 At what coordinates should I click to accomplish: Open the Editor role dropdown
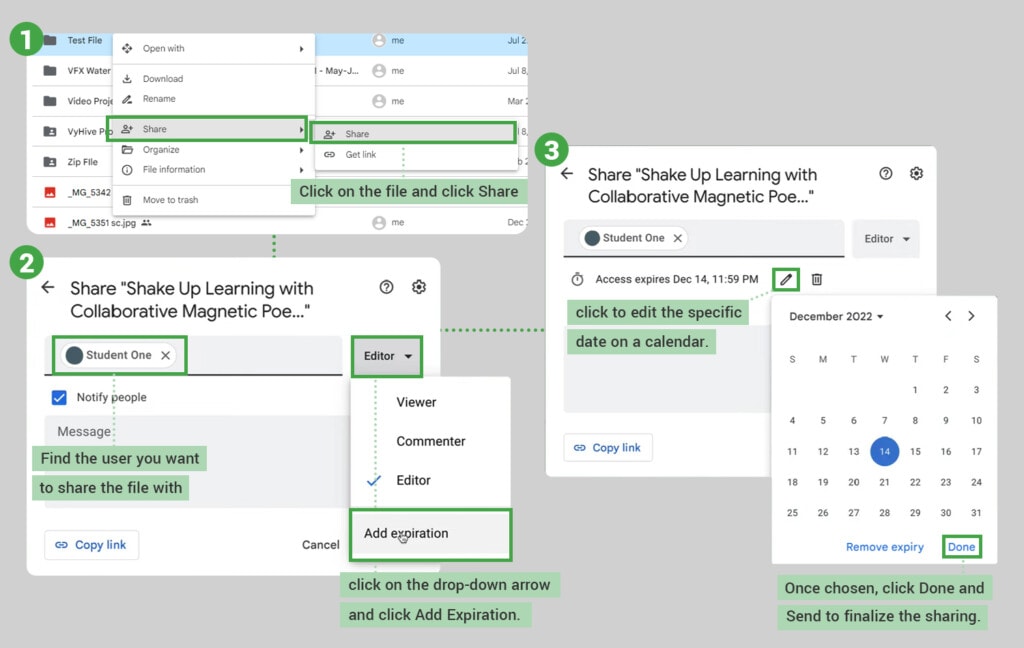click(x=387, y=356)
